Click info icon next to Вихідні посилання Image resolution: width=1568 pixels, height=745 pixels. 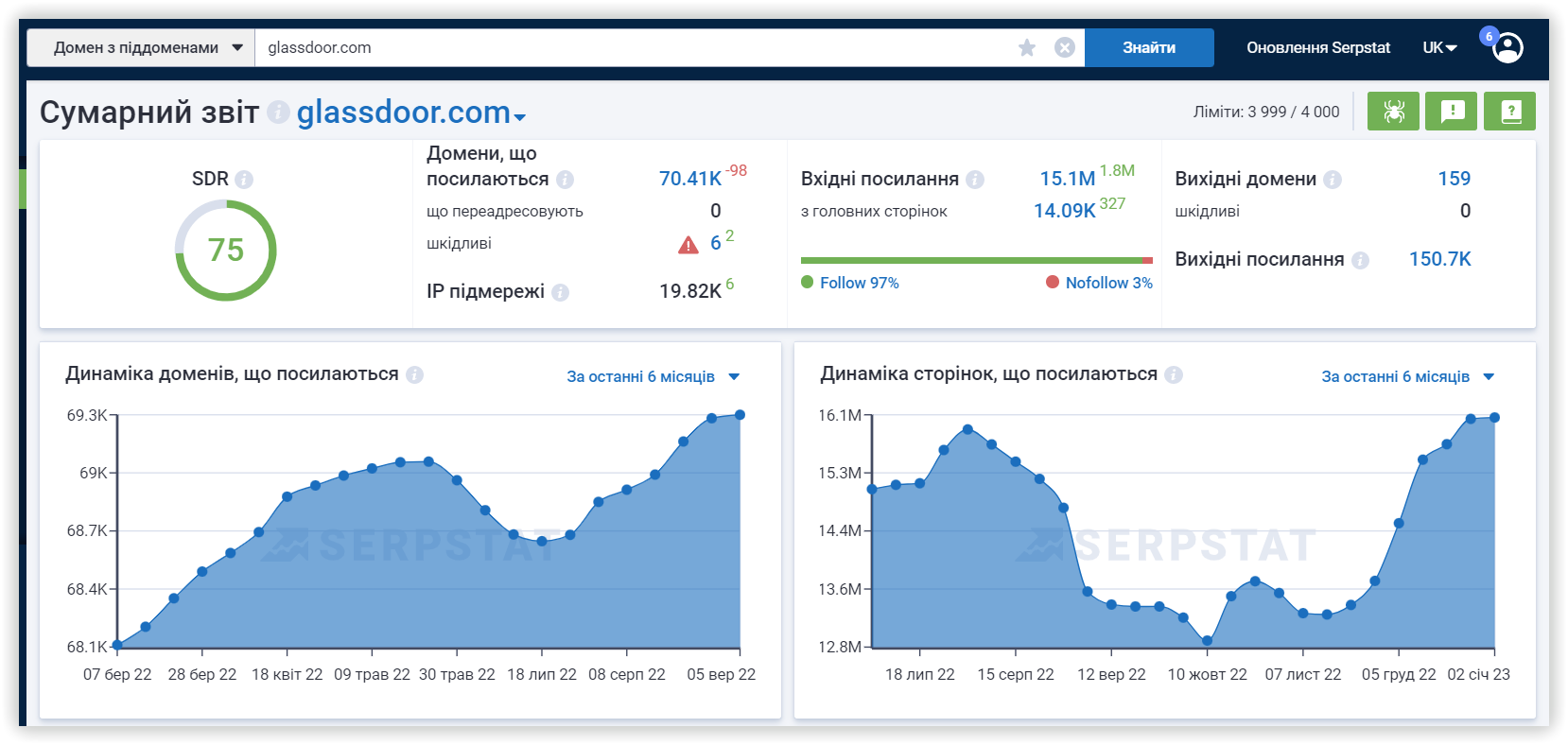[x=1361, y=260]
